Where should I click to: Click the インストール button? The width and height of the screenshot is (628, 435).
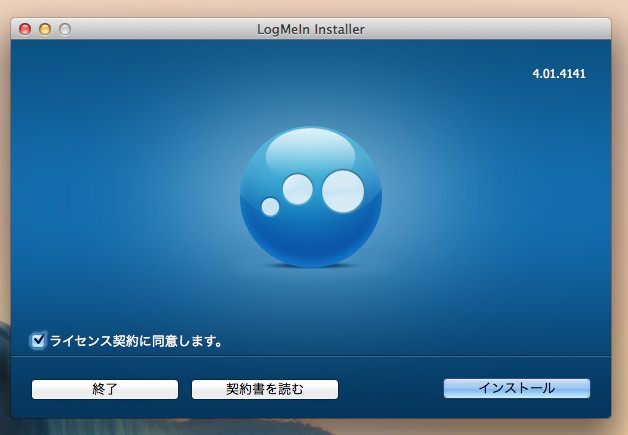click(x=517, y=388)
